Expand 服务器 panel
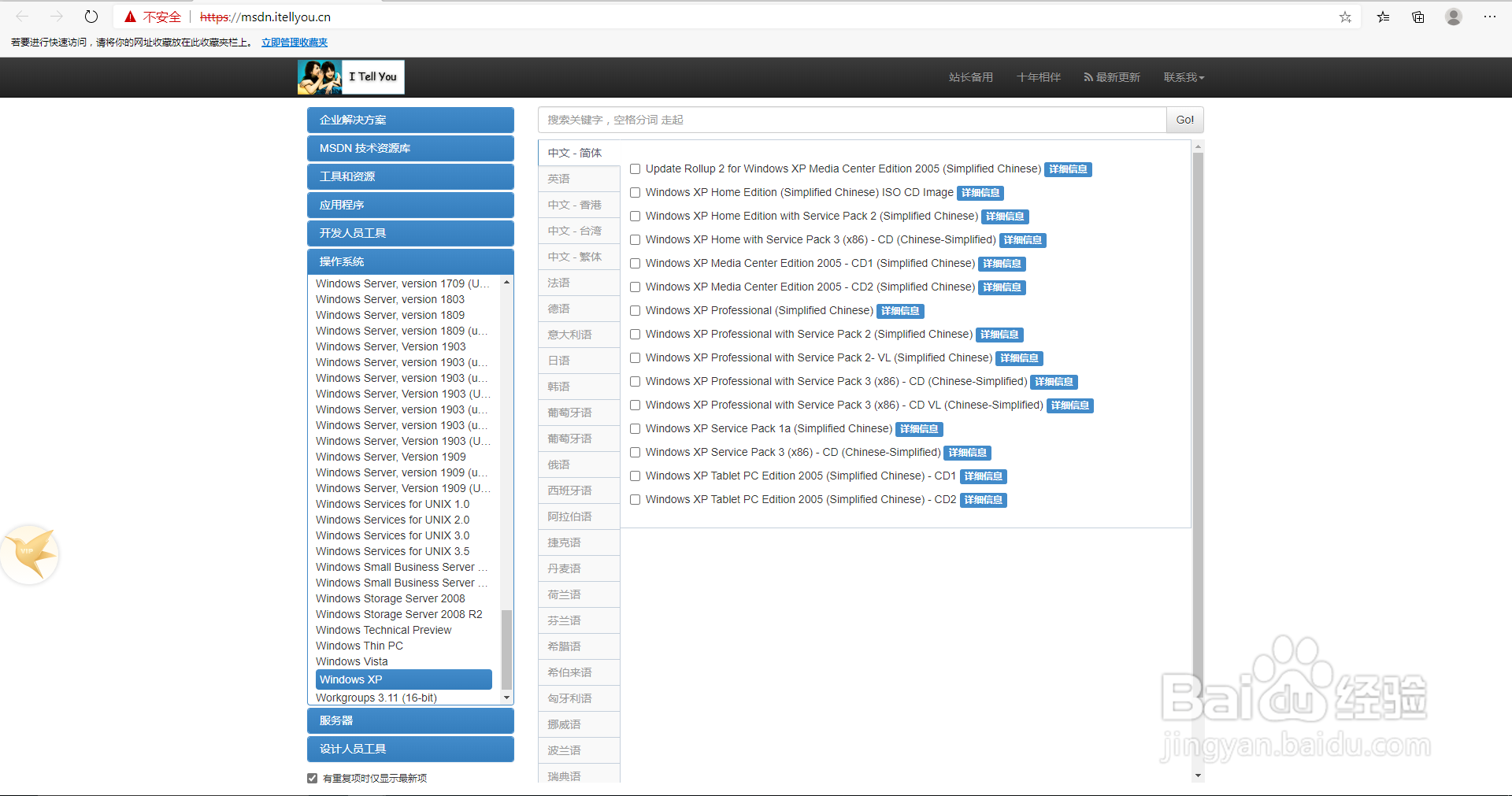The image size is (1512, 796). coord(410,720)
